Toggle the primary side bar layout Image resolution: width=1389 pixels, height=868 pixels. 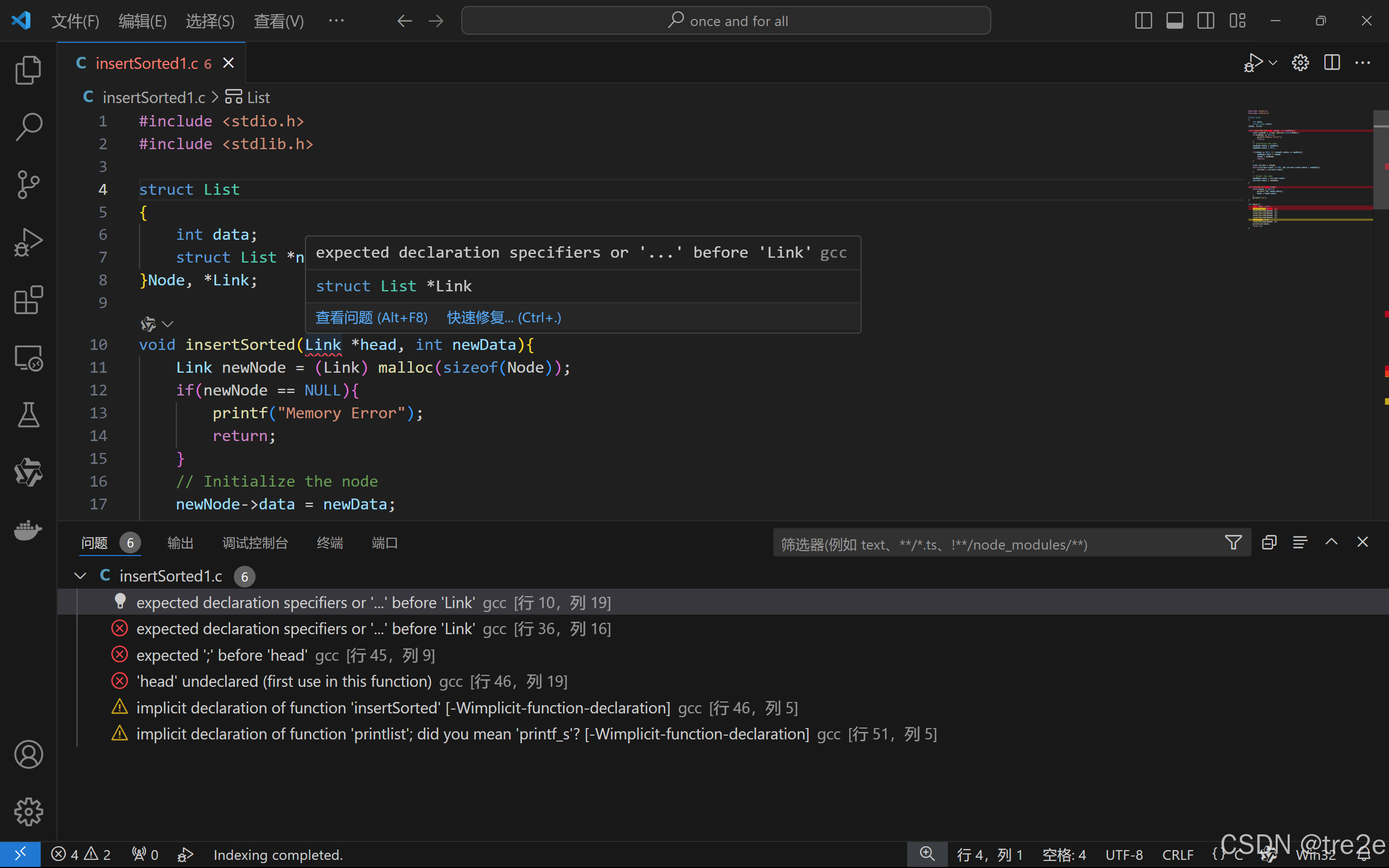click(x=1143, y=21)
